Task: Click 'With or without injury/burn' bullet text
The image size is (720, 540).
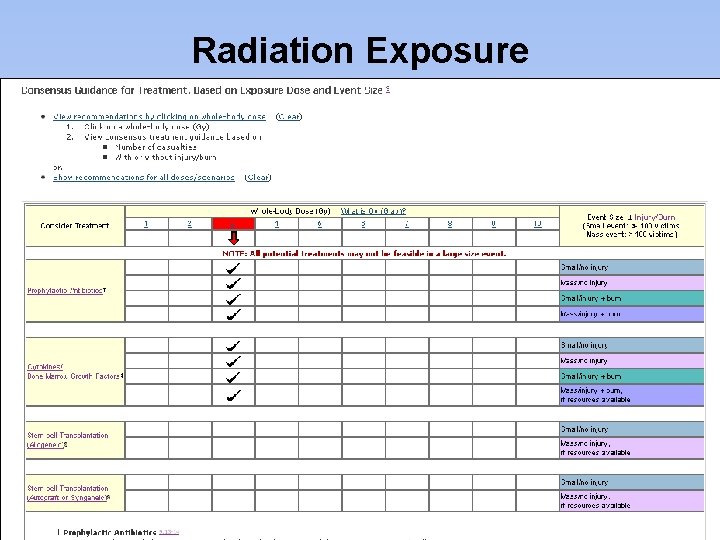Action: [166, 157]
